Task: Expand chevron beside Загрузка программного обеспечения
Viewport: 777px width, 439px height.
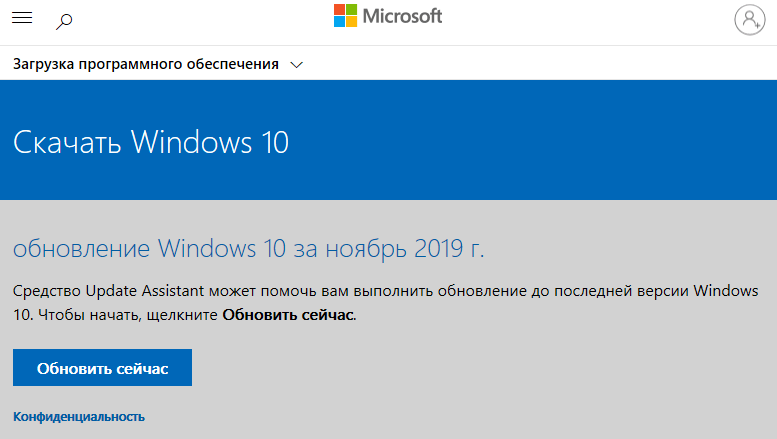Action: (x=296, y=65)
